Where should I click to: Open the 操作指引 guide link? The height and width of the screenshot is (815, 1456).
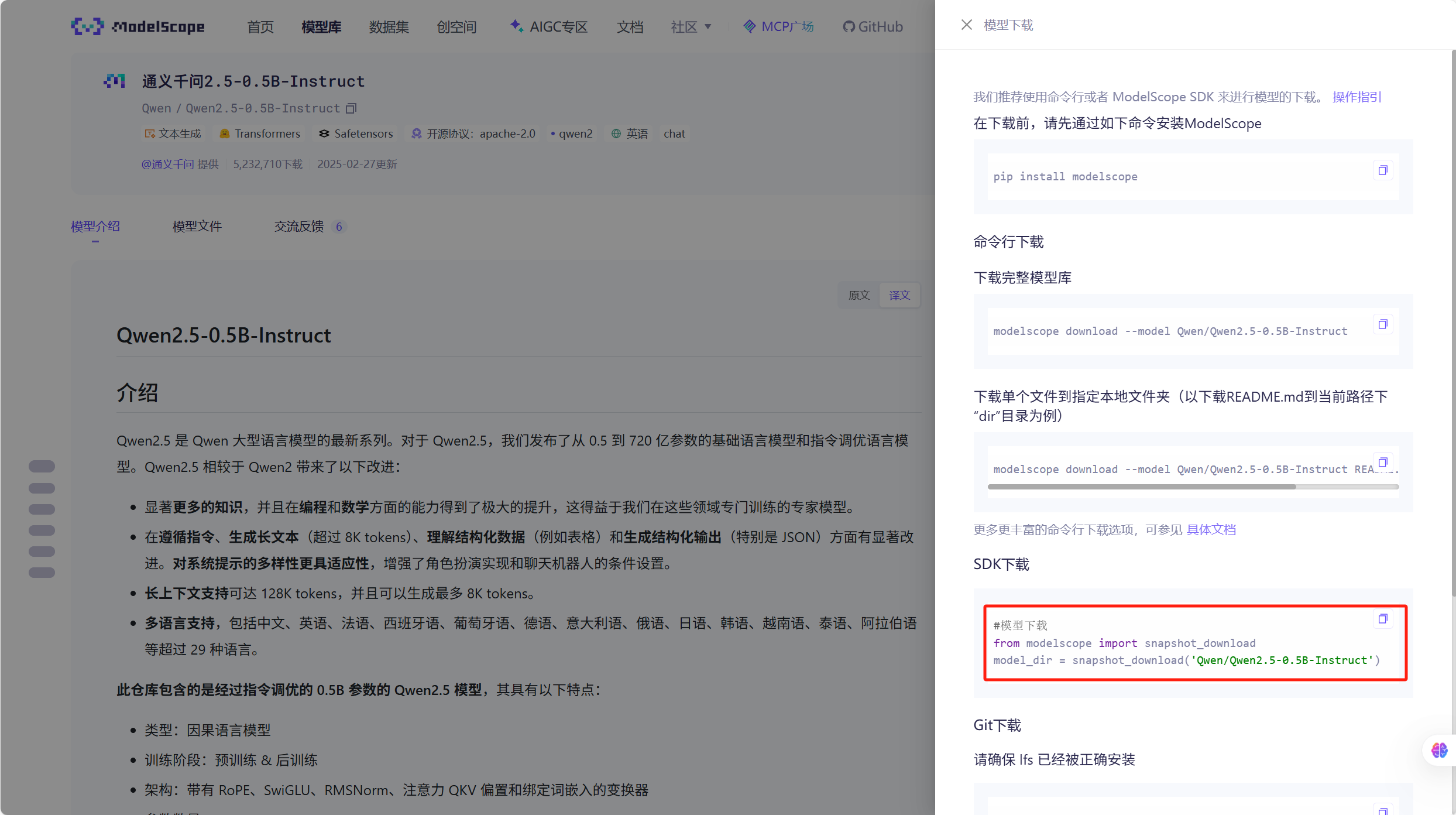(x=1357, y=97)
